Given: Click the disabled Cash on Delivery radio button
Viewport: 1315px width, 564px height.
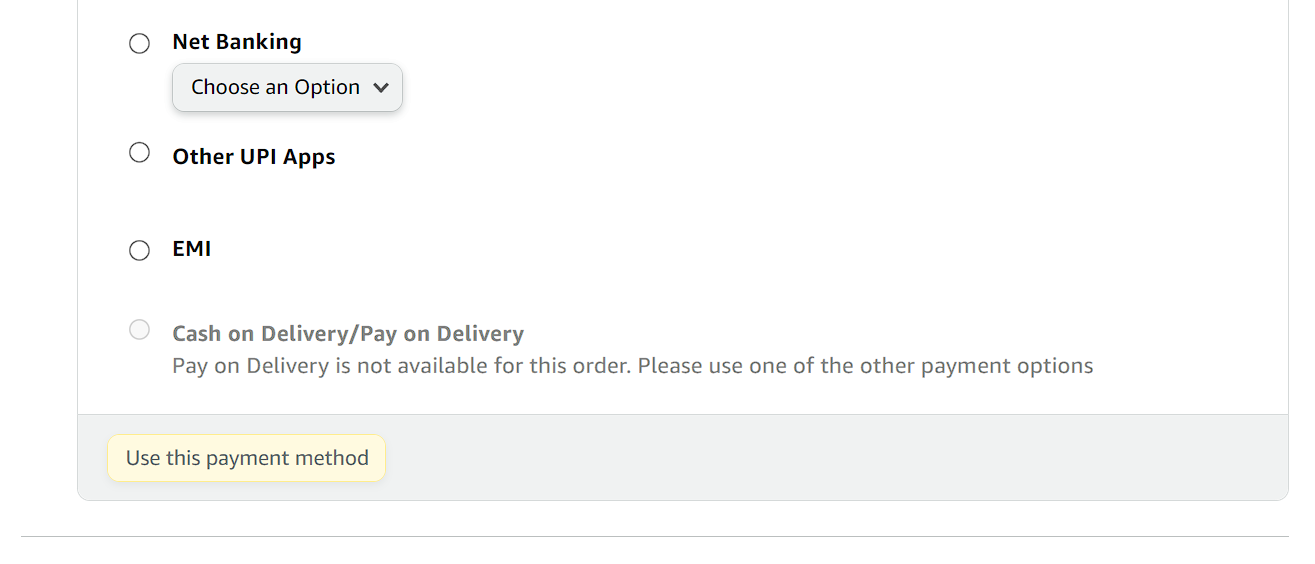Looking at the screenshot, I should pos(140,330).
